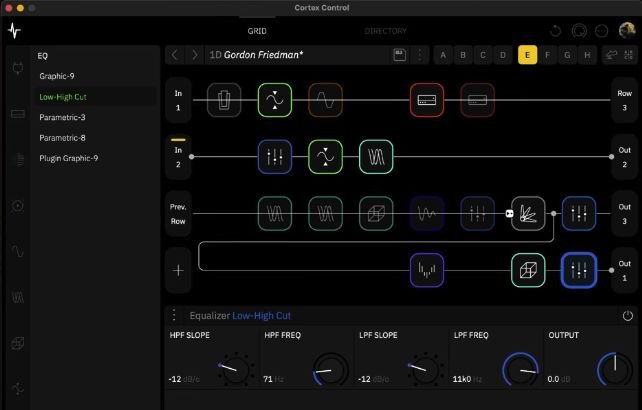
Task: Select the plug category icon in sidebar
Action: coord(18,68)
